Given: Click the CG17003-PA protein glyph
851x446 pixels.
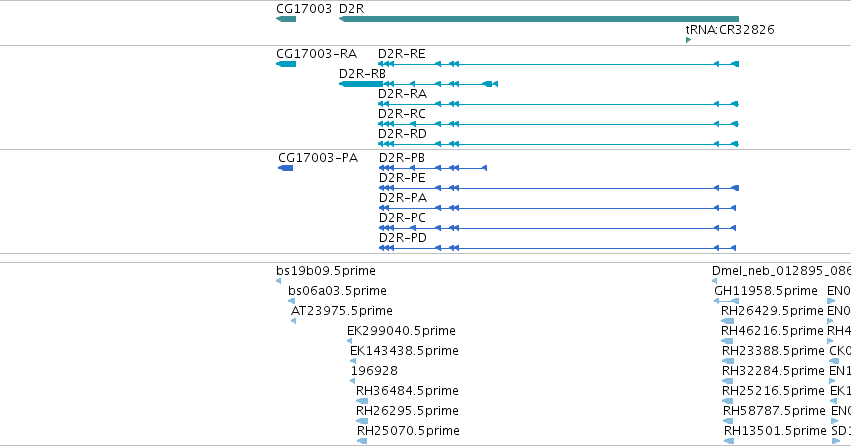Looking at the screenshot, I should click(285, 168).
